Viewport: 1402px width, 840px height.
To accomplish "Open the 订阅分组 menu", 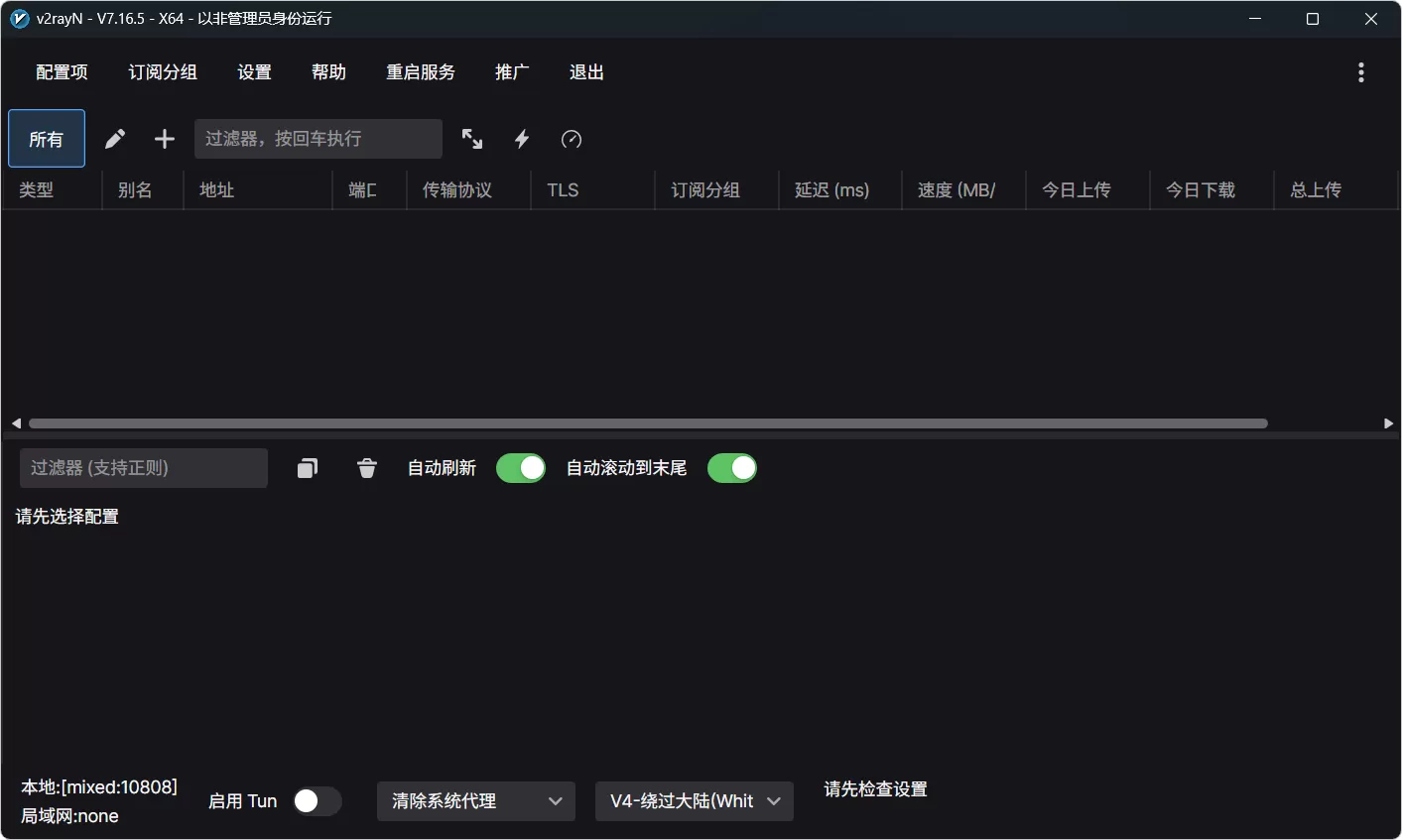I will click(162, 71).
